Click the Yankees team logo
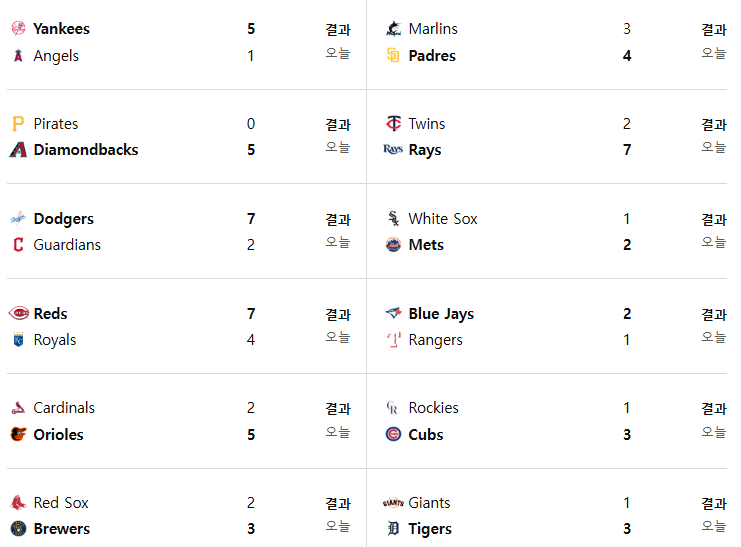This screenshot has height=547, width=741. pyautogui.click(x=18, y=28)
